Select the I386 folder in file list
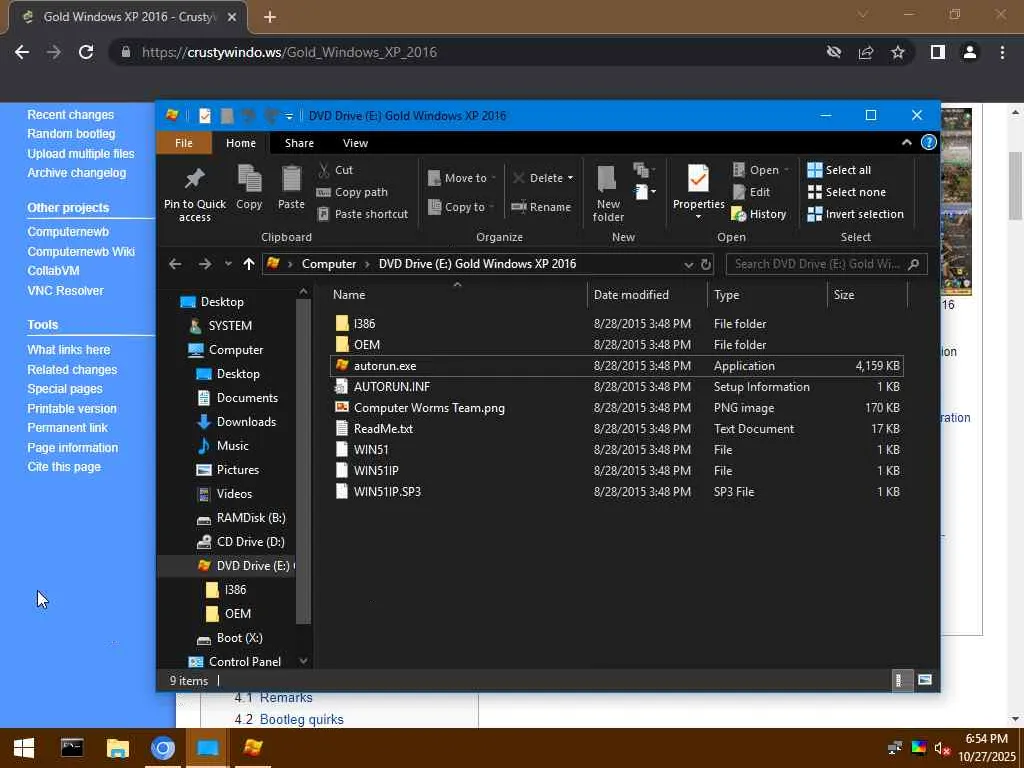This screenshot has width=1024, height=768. click(364, 324)
